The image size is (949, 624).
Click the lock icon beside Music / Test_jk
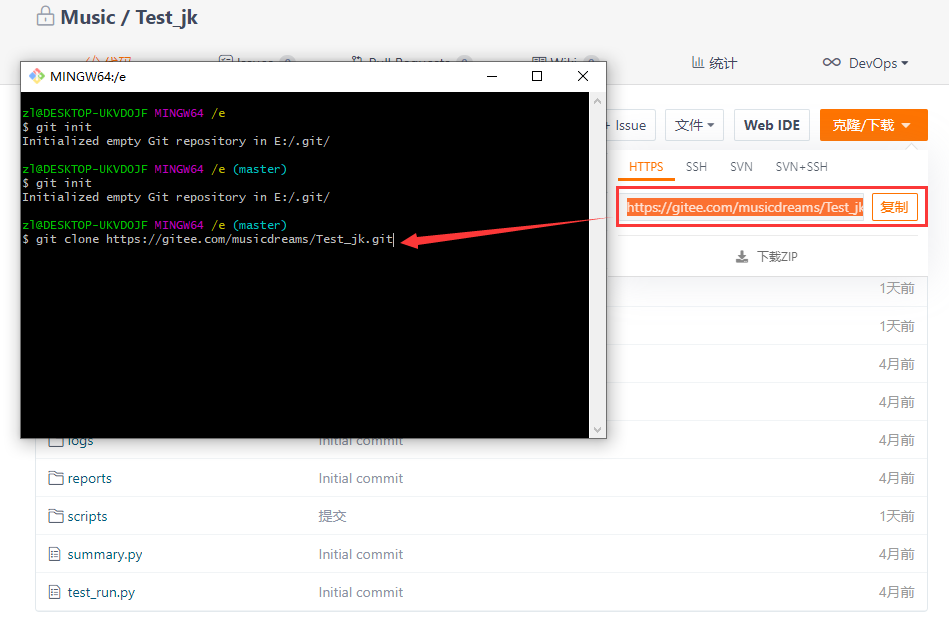pos(45,16)
